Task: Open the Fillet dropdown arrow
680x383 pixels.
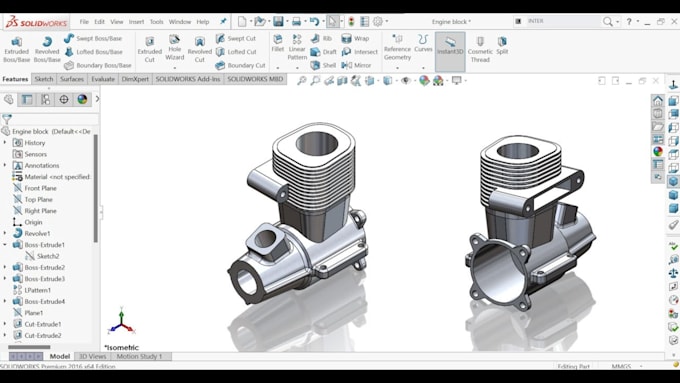Action: click(278, 68)
